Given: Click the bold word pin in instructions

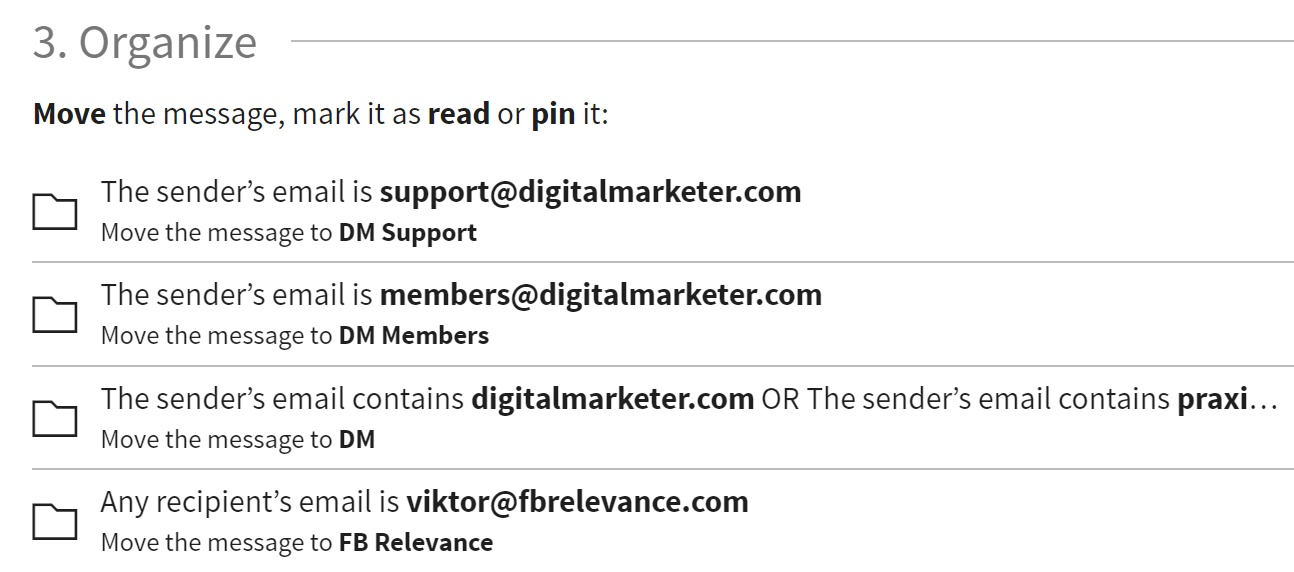Looking at the screenshot, I should coord(553,114).
